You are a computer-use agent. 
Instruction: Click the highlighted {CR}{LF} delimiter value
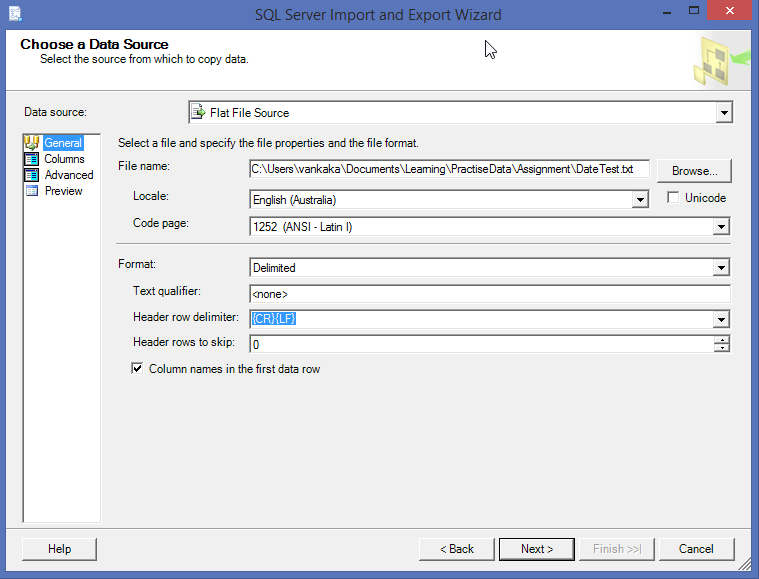(x=273, y=319)
